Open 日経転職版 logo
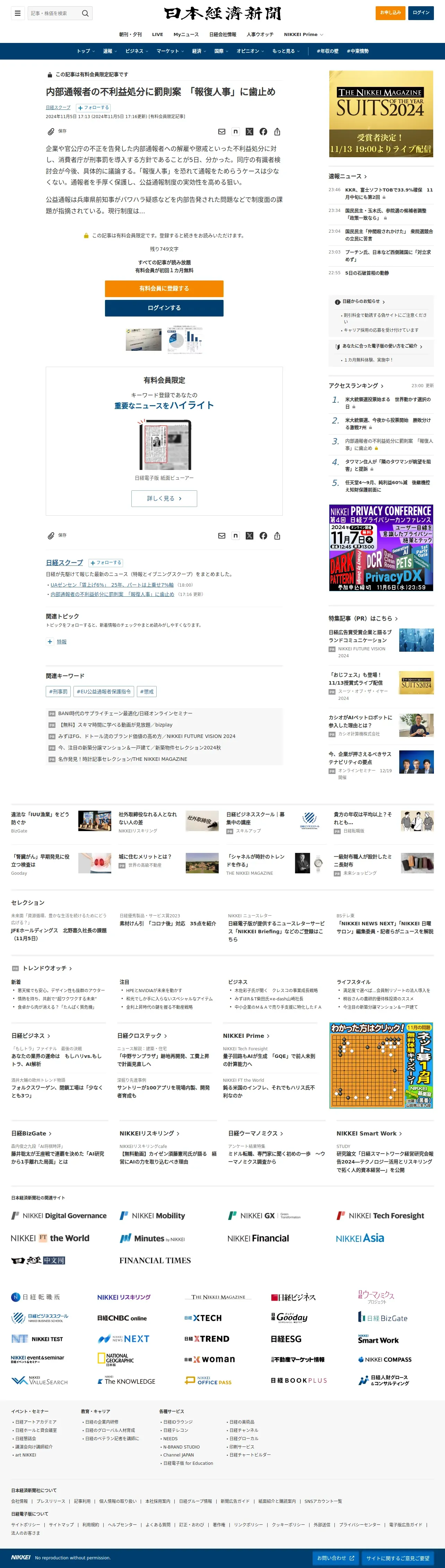 36,1297
